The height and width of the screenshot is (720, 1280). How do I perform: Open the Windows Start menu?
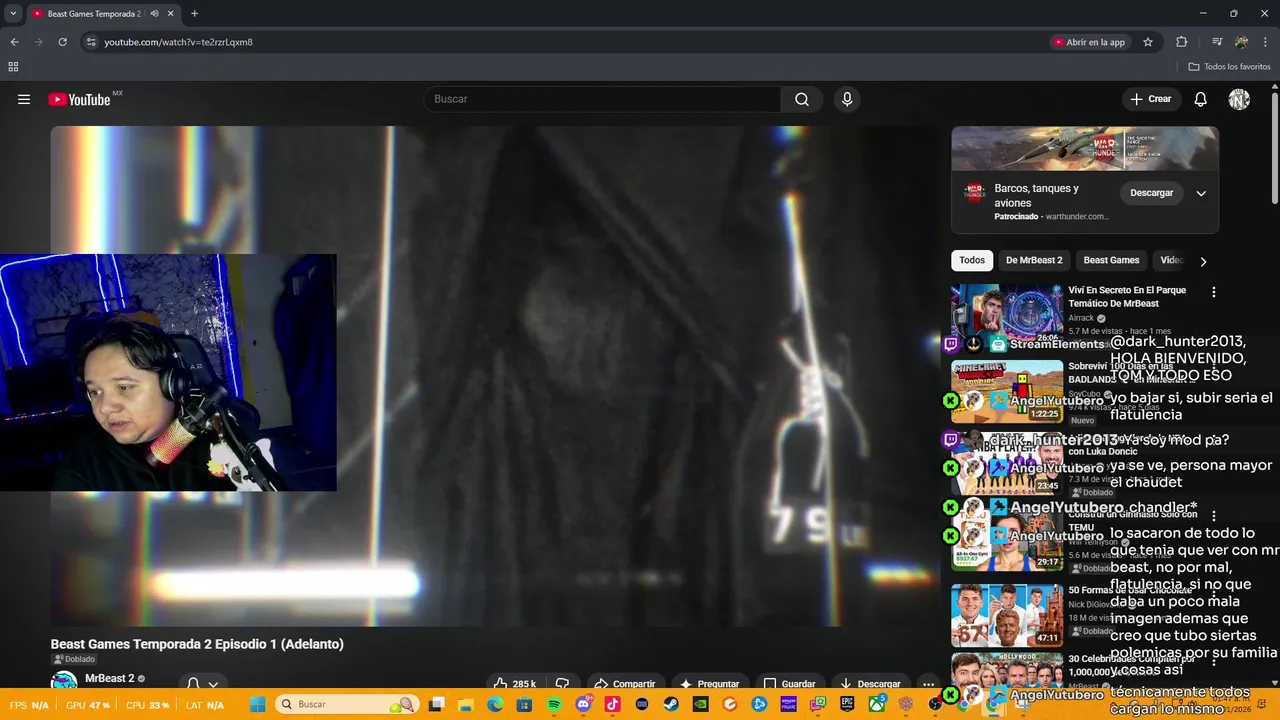tap(257, 704)
